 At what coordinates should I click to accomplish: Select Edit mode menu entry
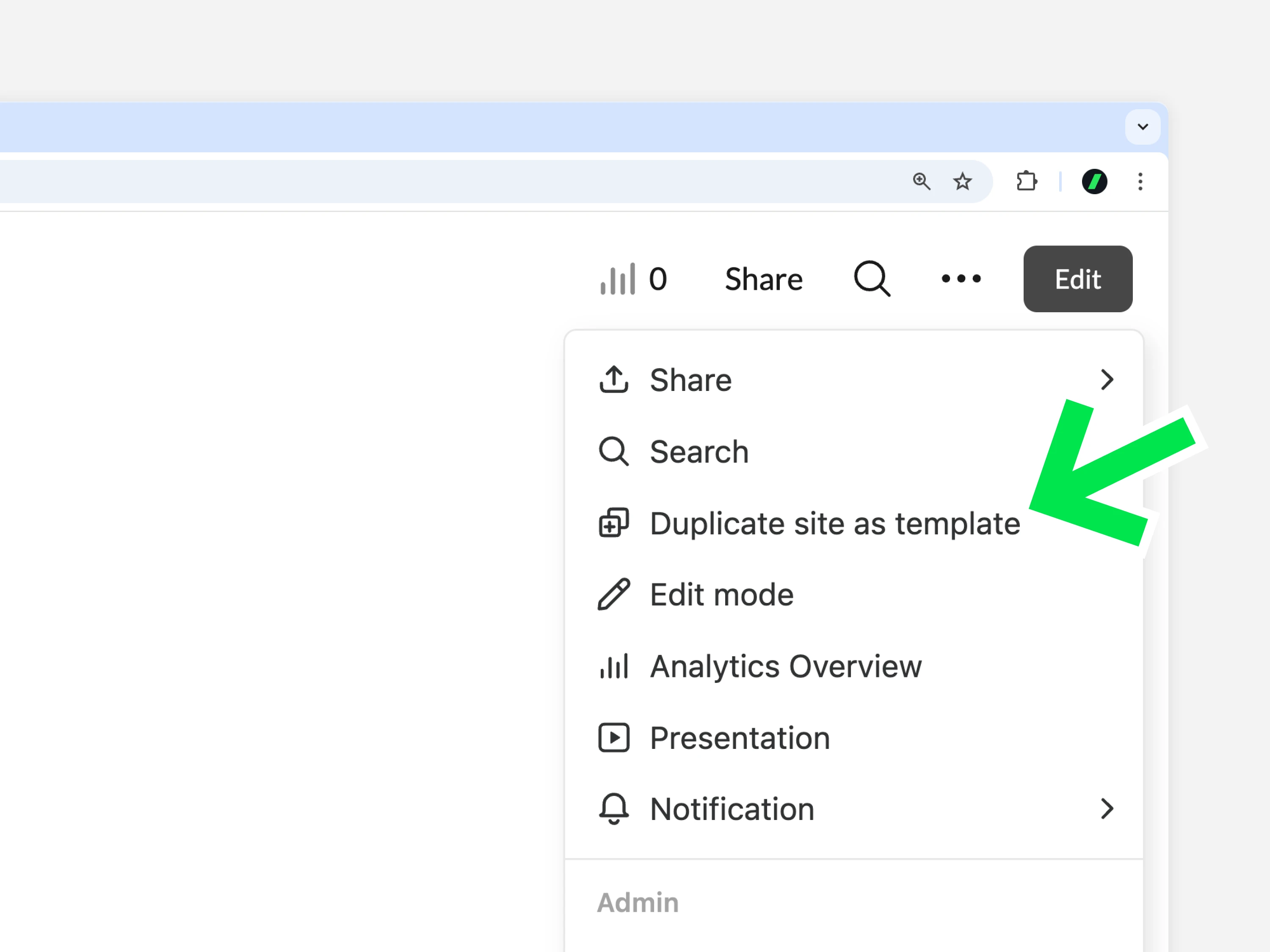(x=854, y=594)
